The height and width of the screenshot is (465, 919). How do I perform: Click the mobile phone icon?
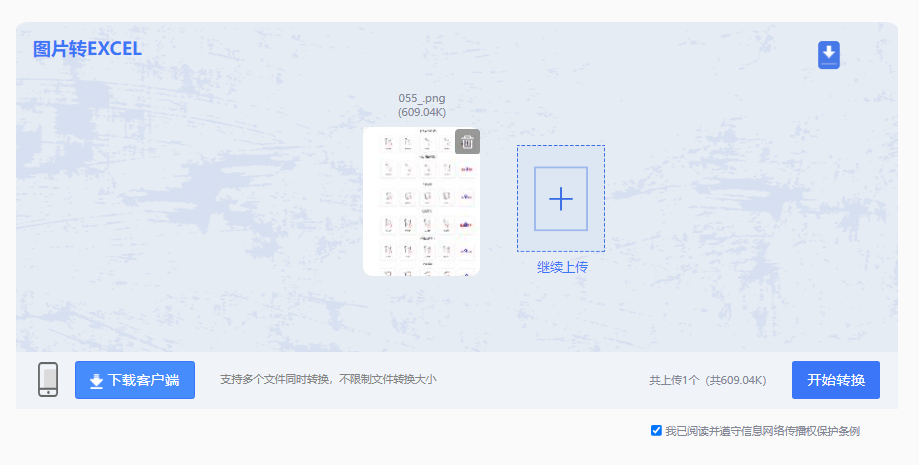point(48,379)
